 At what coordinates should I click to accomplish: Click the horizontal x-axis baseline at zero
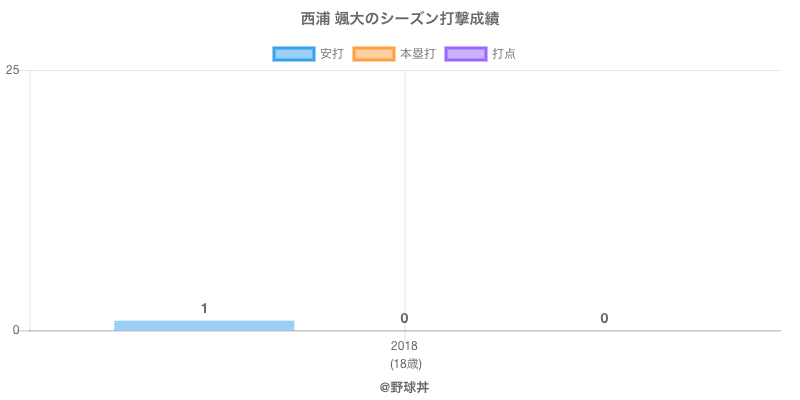pos(600,330)
